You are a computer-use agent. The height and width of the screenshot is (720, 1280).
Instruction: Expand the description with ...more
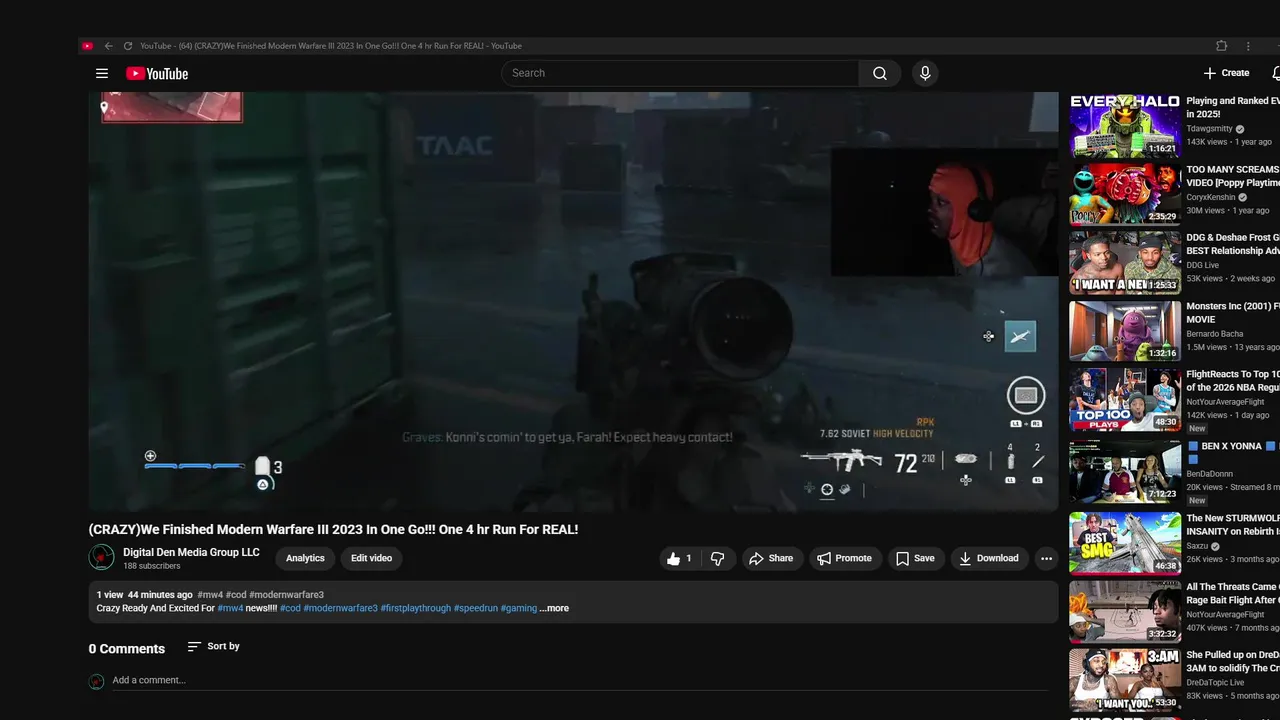pyautogui.click(x=554, y=608)
